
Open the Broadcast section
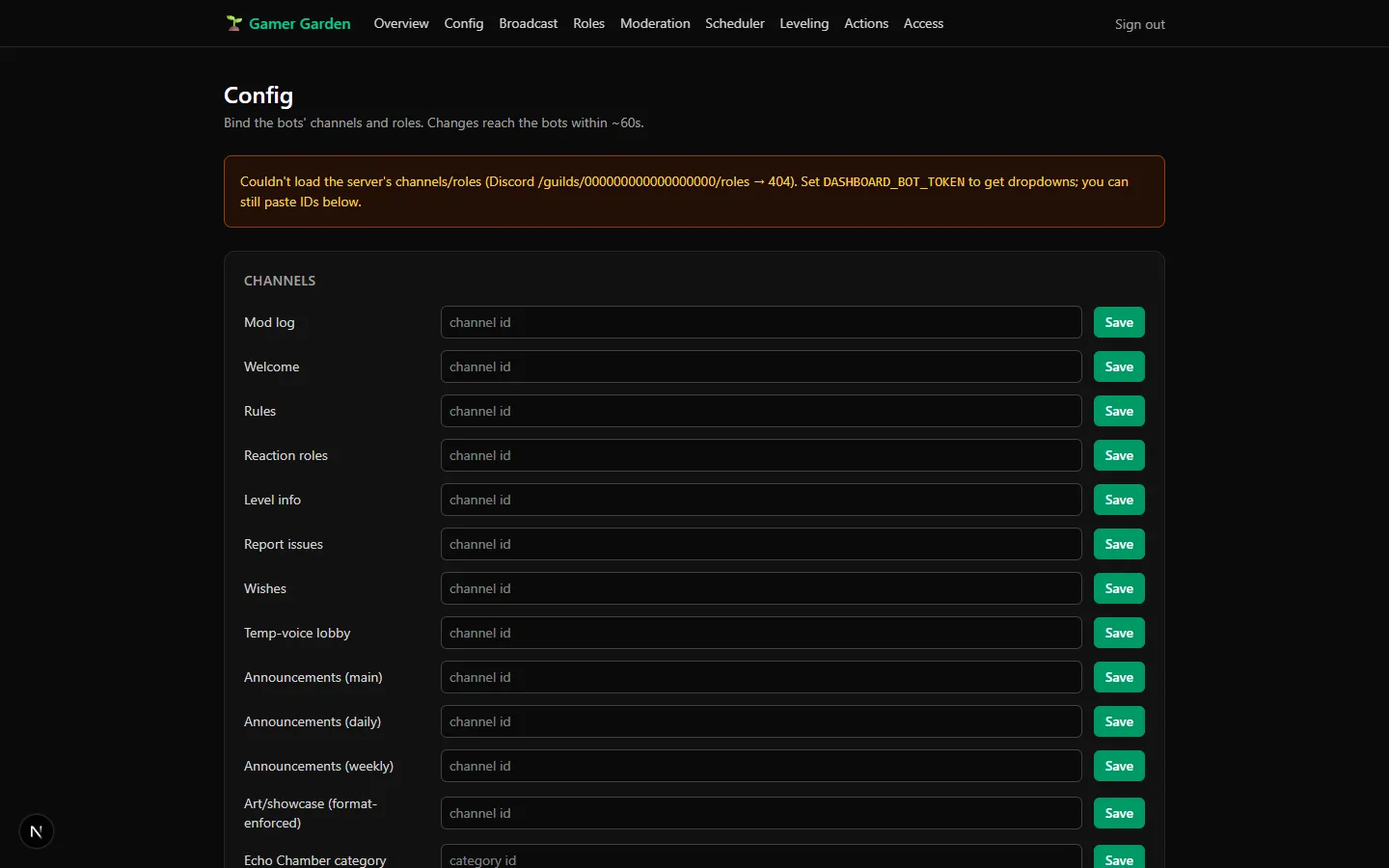coord(529,23)
